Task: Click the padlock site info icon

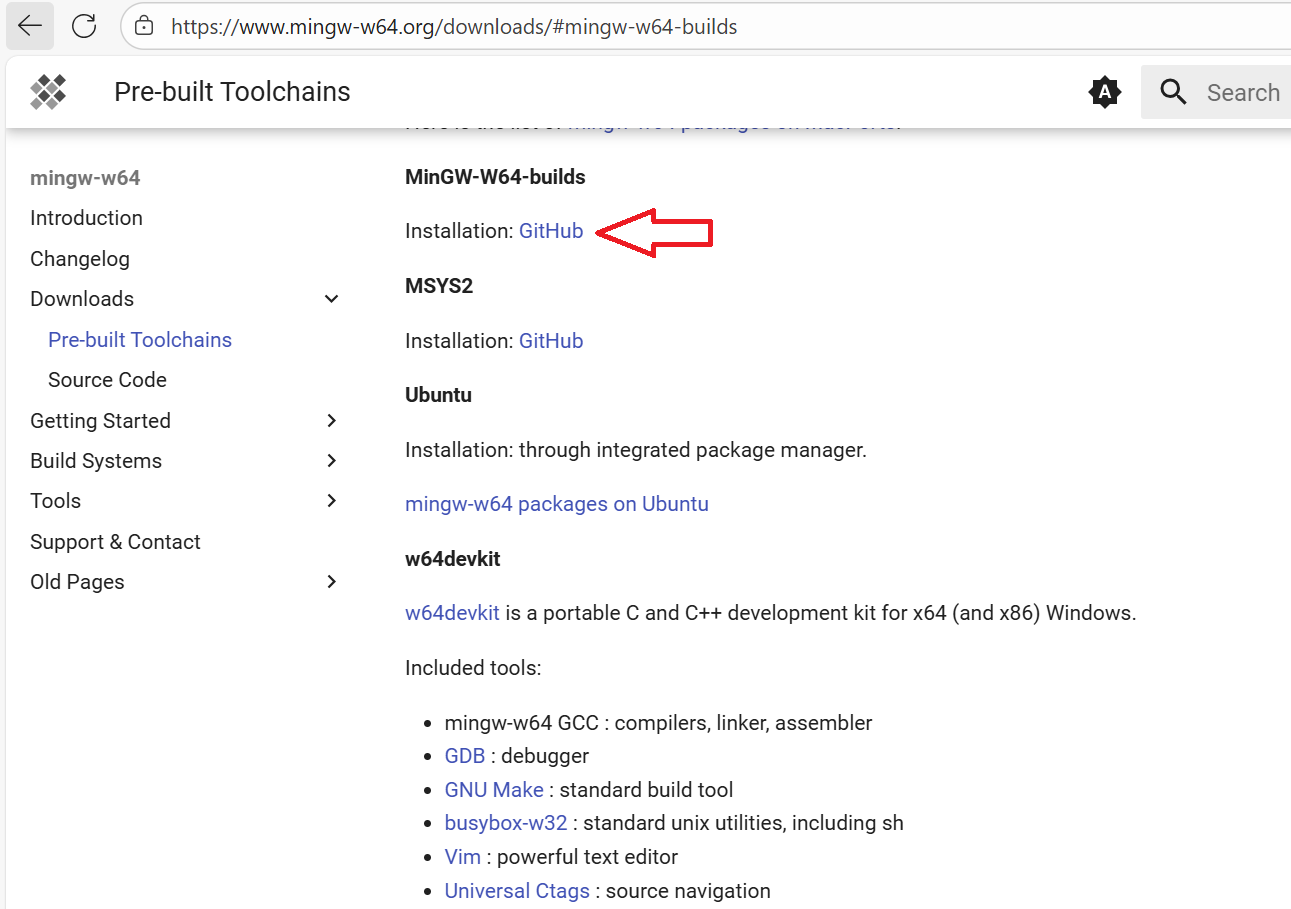Action: 144,26
